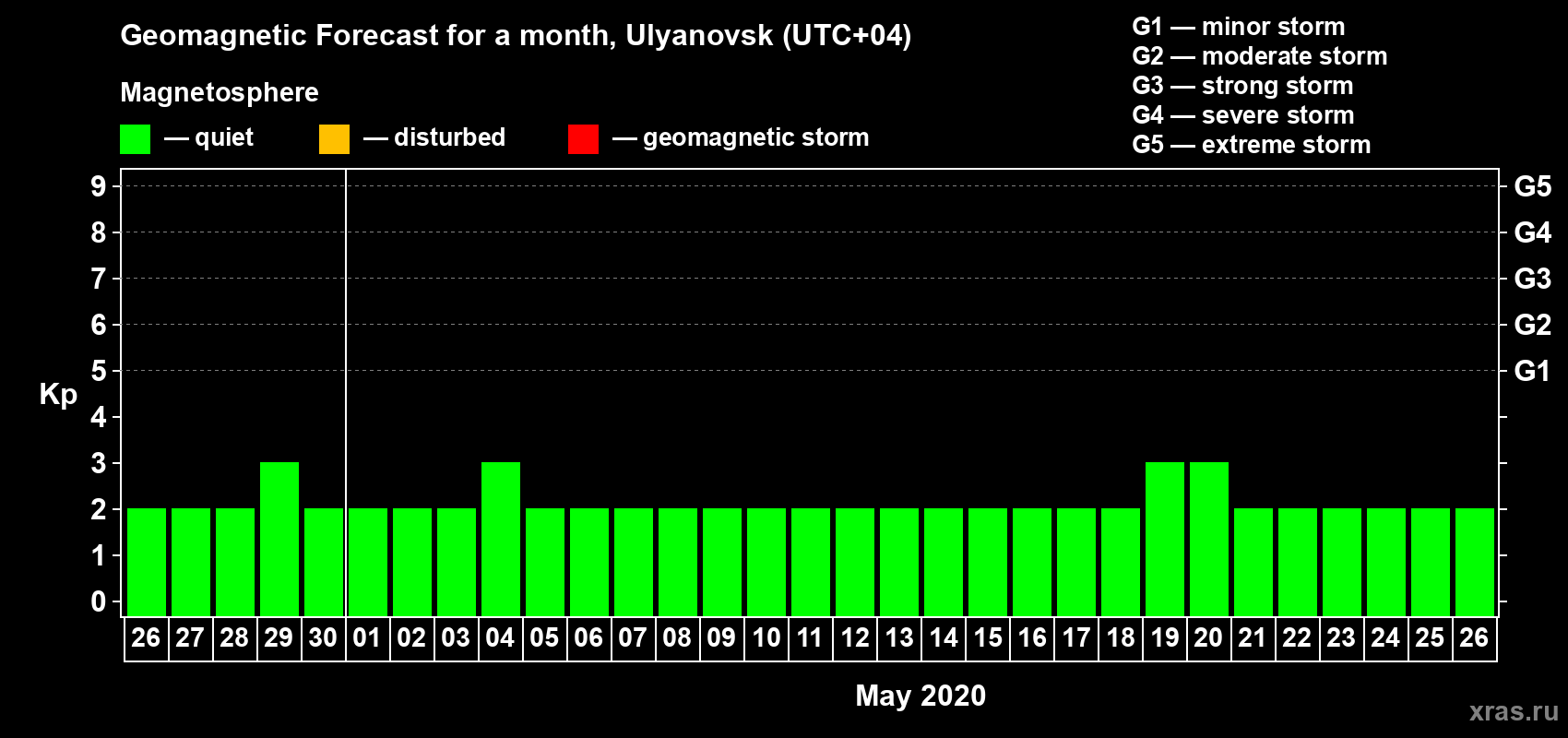The image size is (1568, 738).
Task: Click the date label 17
Action: click(x=1076, y=638)
